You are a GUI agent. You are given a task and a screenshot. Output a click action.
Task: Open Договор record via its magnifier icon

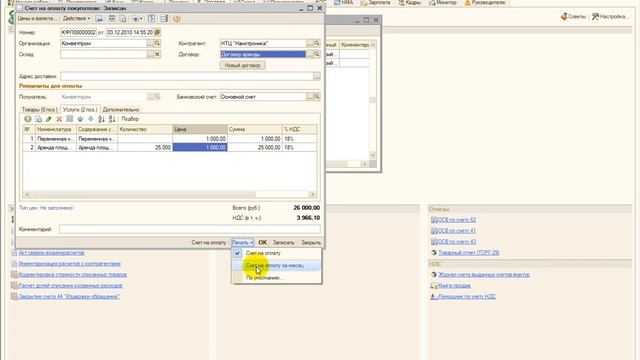coord(317,54)
